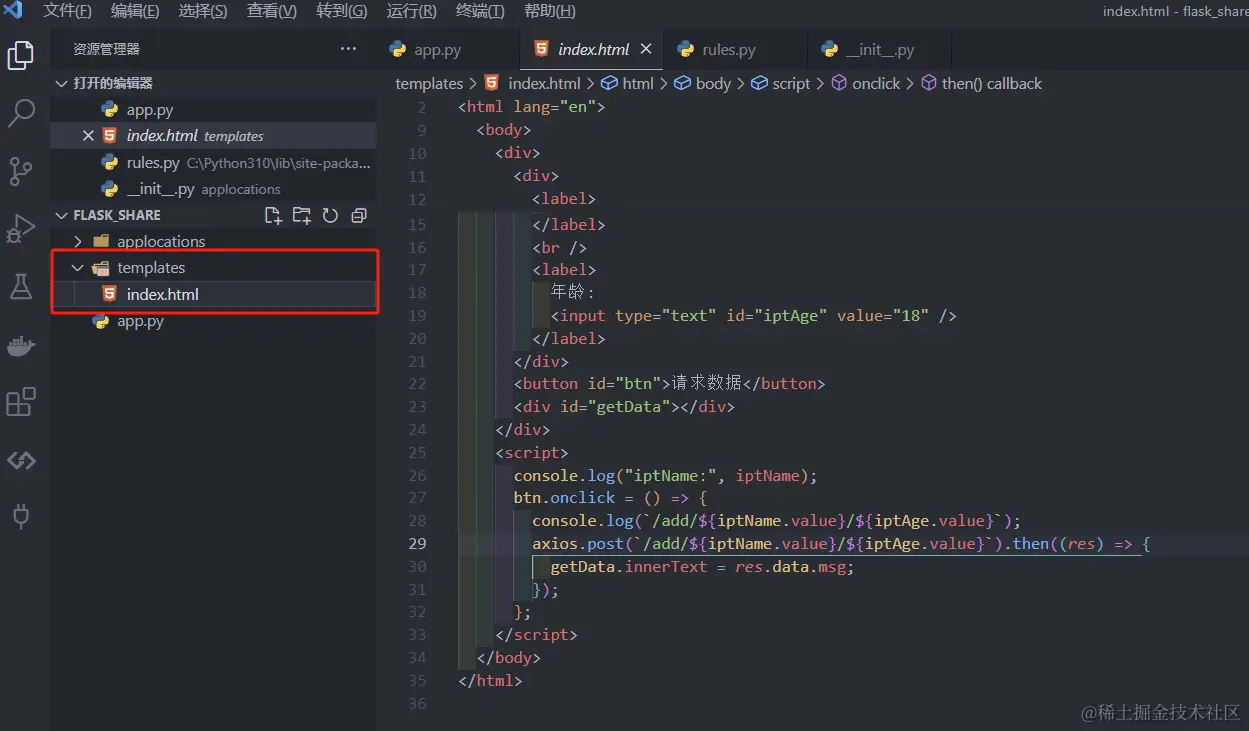The image size is (1249, 731).
Task: Open the 帮助(H) menu
Action: coord(549,12)
